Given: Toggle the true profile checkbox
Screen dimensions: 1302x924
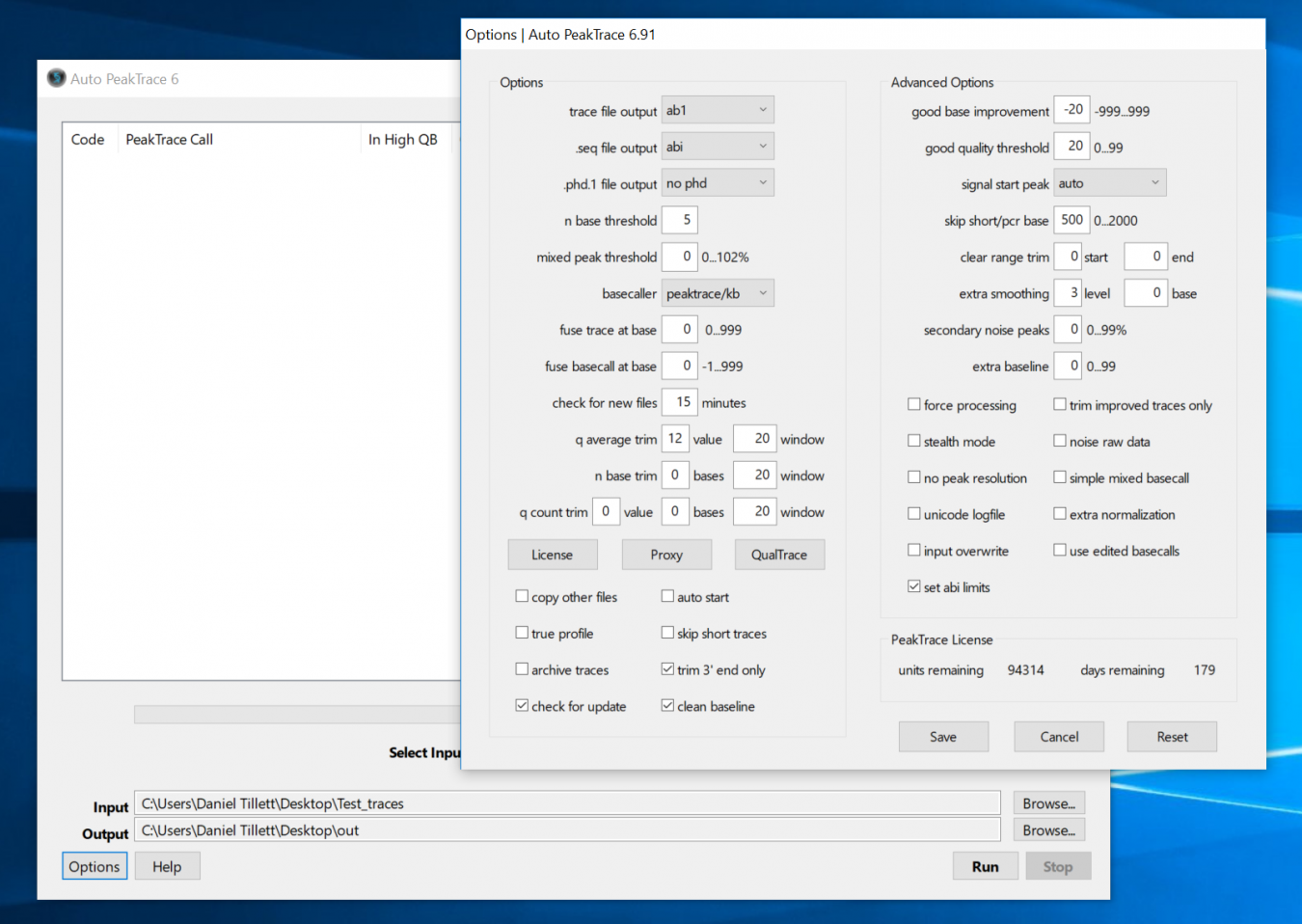Looking at the screenshot, I should point(522,633).
